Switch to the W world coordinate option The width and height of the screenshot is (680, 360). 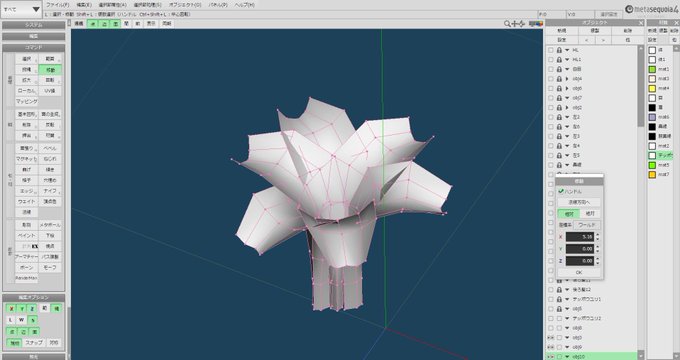(x=22, y=320)
